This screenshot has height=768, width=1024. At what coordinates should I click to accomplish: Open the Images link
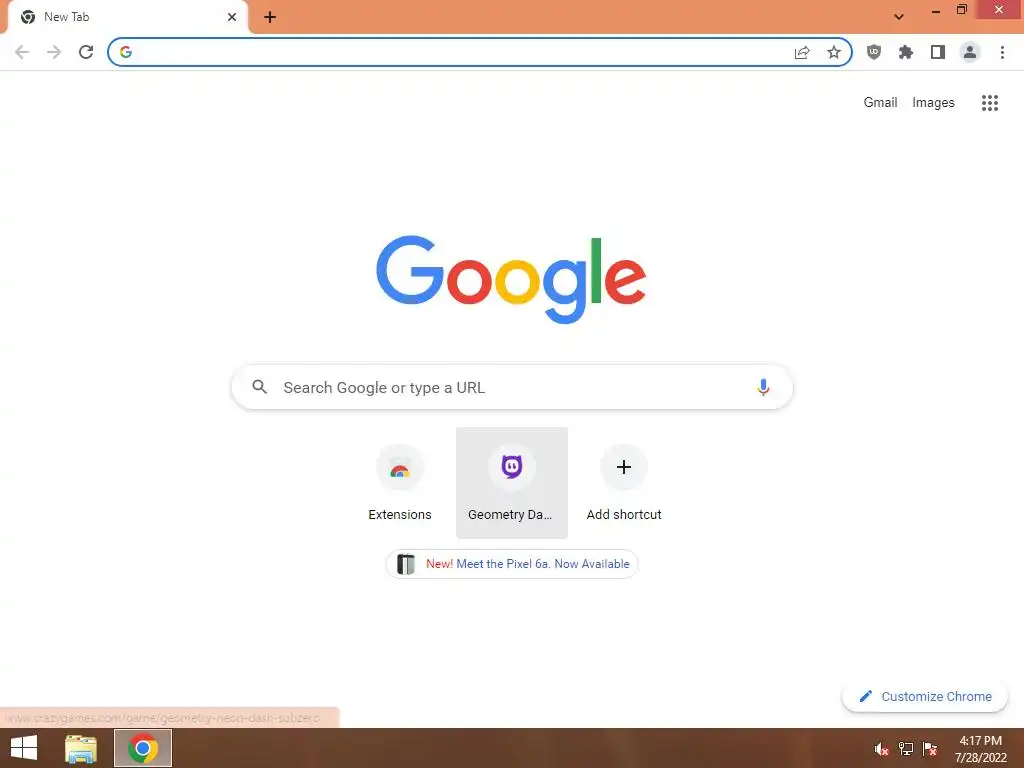pyautogui.click(x=933, y=103)
